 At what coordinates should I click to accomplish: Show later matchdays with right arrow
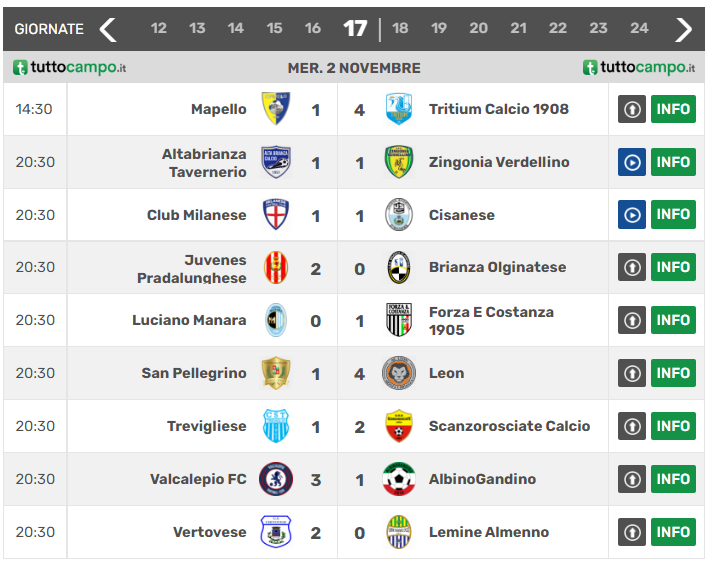683,29
